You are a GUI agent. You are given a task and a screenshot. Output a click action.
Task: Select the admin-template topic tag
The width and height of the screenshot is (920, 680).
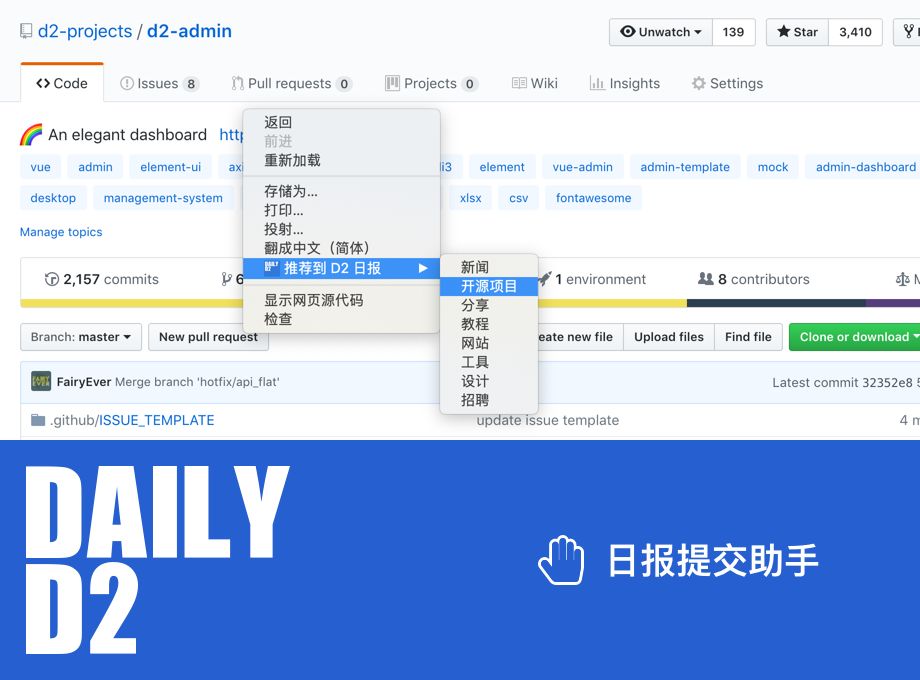click(685, 167)
